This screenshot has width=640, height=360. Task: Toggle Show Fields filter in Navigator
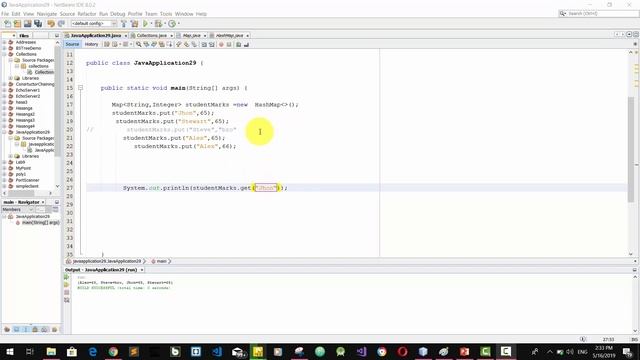pyautogui.click(x=16, y=329)
